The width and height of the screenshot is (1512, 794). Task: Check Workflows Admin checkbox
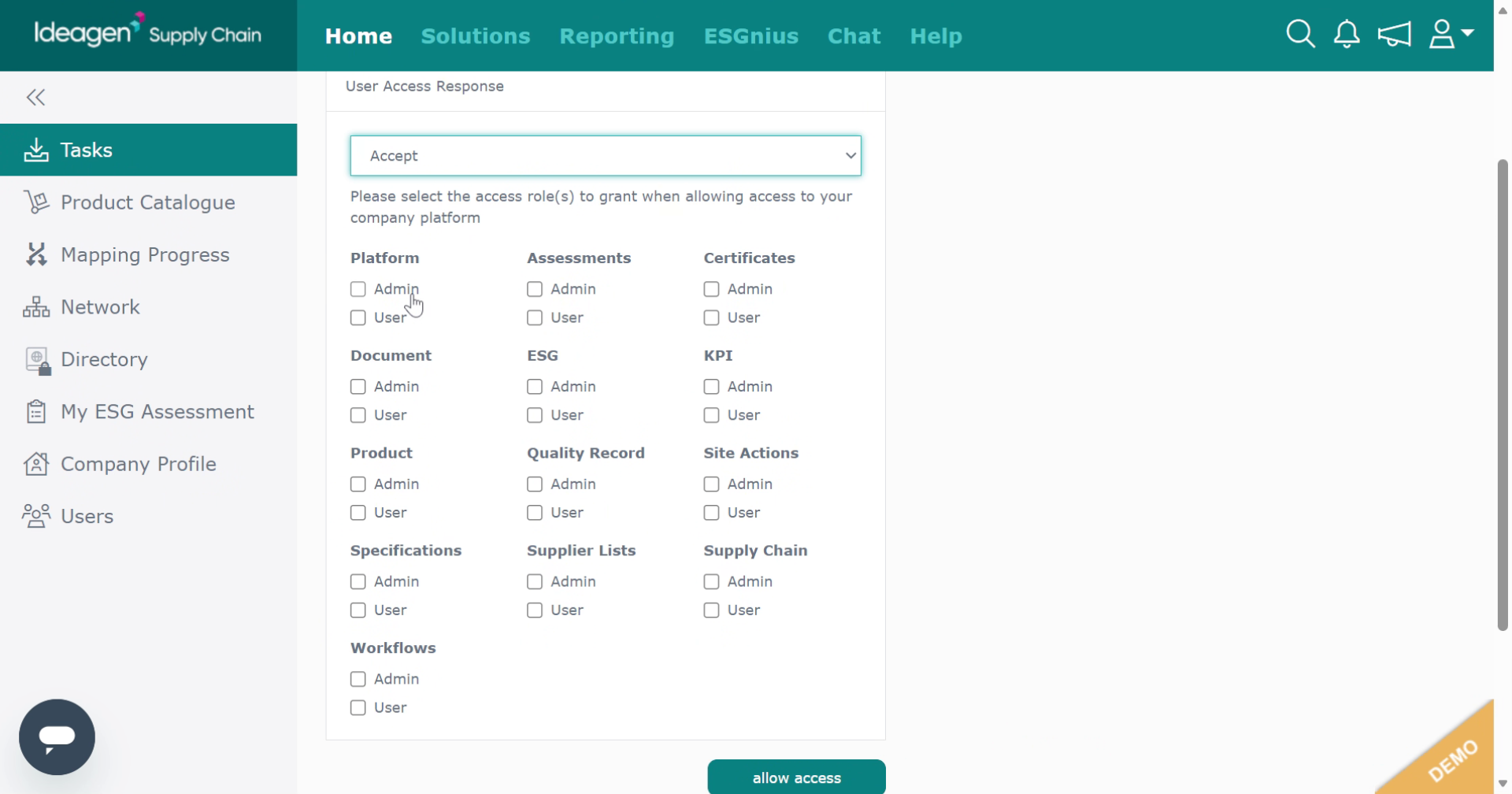pyautogui.click(x=358, y=679)
